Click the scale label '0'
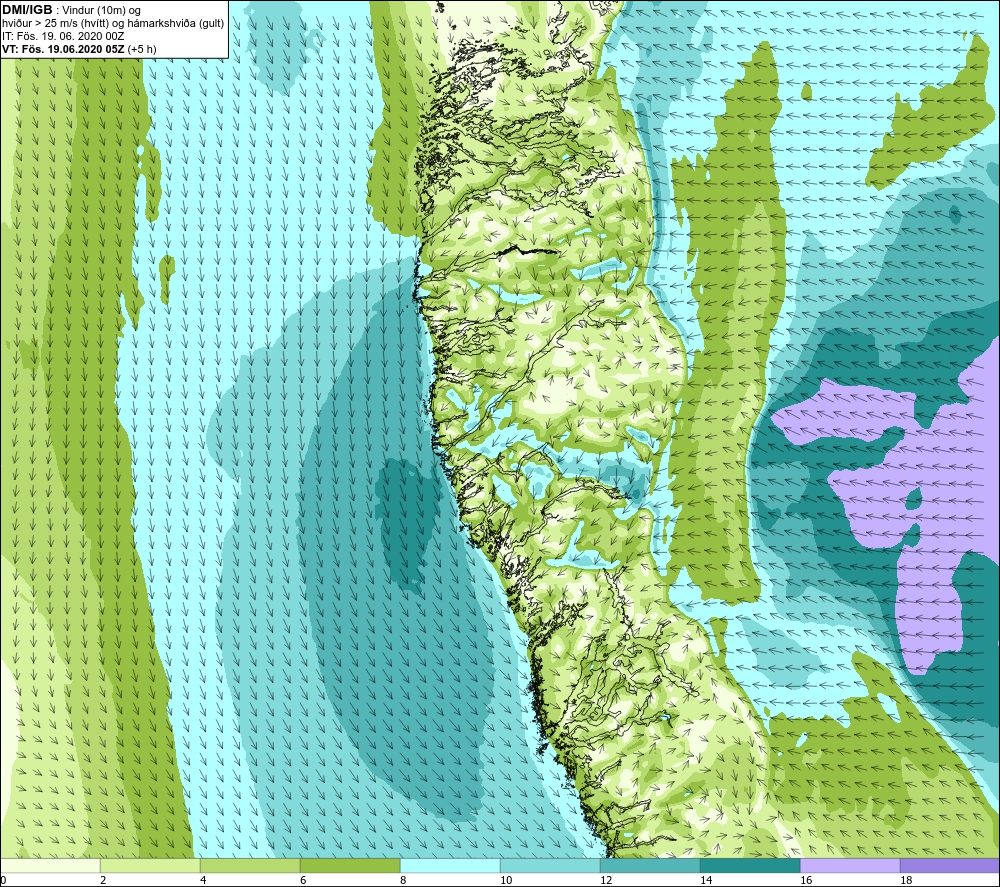Image resolution: width=1000 pixels, height=887 pixels. pyautogui.click(x=3, y=881)
